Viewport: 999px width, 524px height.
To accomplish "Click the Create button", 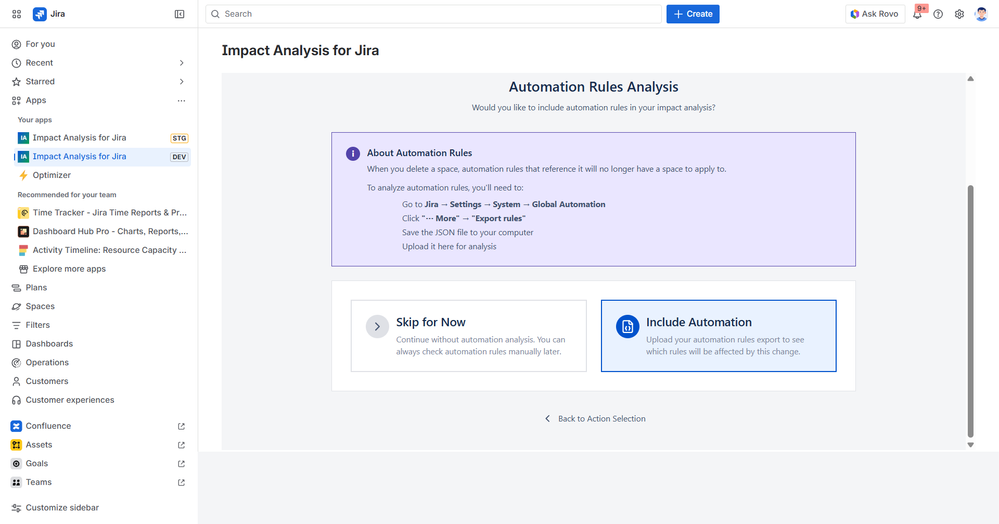I will [693, 14].
